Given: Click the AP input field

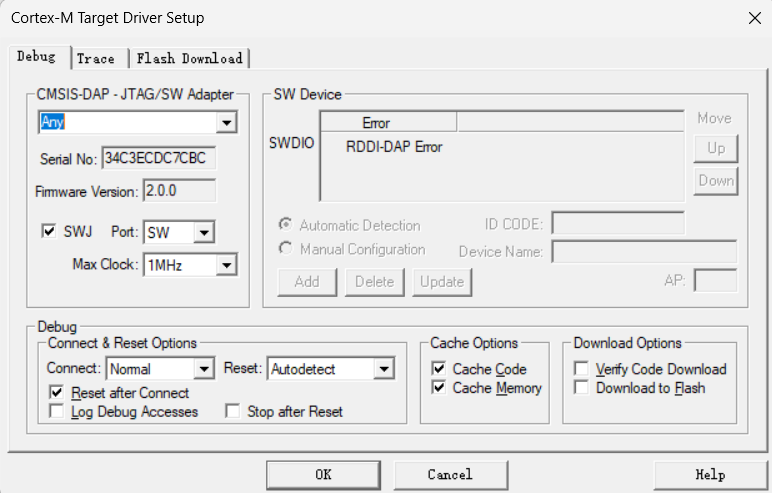Looking at the screenshot, I should (715, 281).
